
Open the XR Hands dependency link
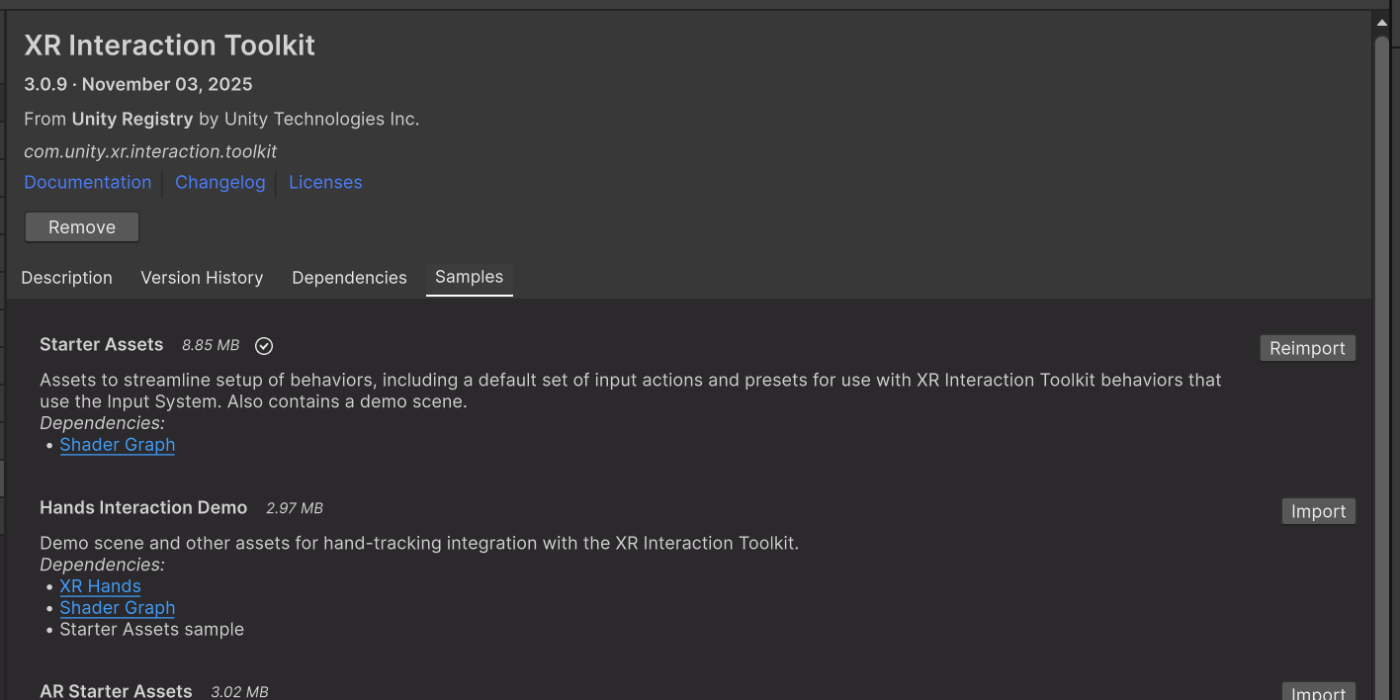(100, 586)
